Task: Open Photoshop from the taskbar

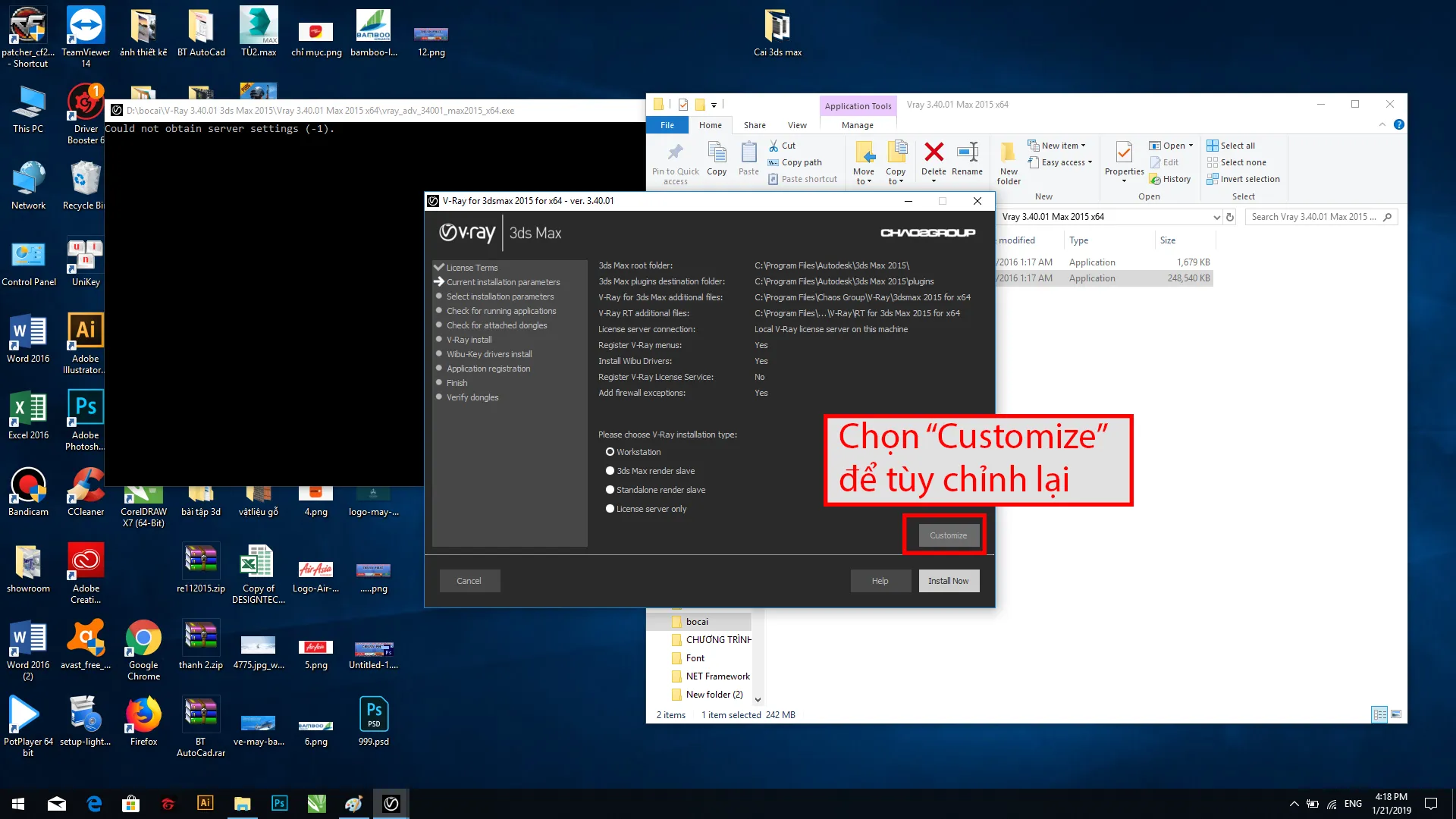Action: (279, 804)
